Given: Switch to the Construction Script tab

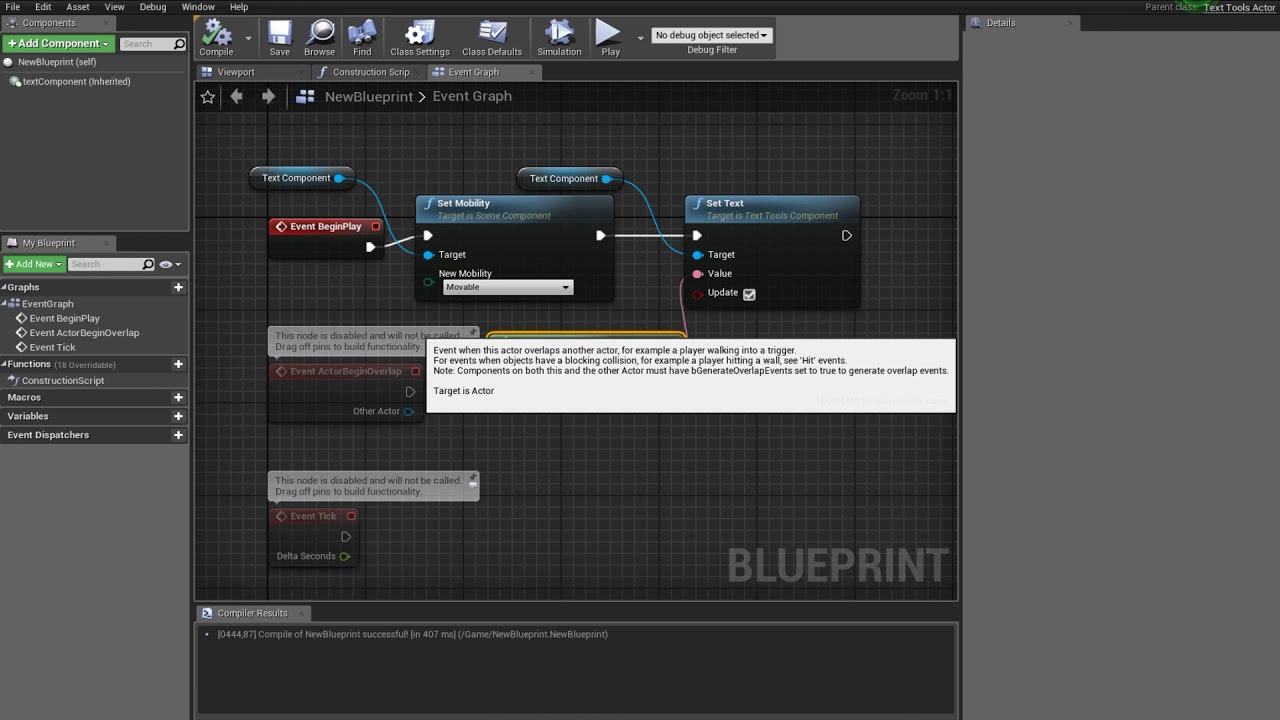Looking at the screenshot, I should coord(371,72).
